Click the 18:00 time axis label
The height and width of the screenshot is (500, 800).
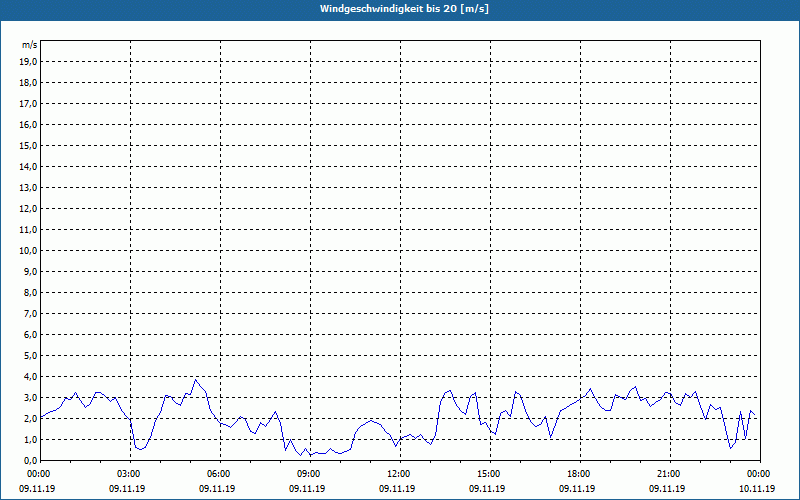tap(580, 474)
